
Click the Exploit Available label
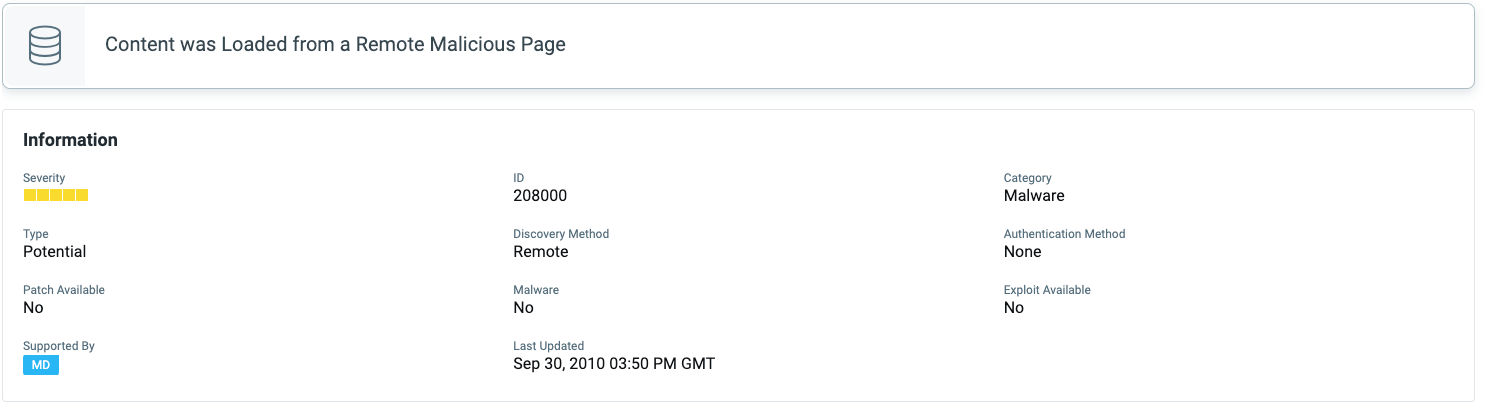click(x=1047, y=290)
